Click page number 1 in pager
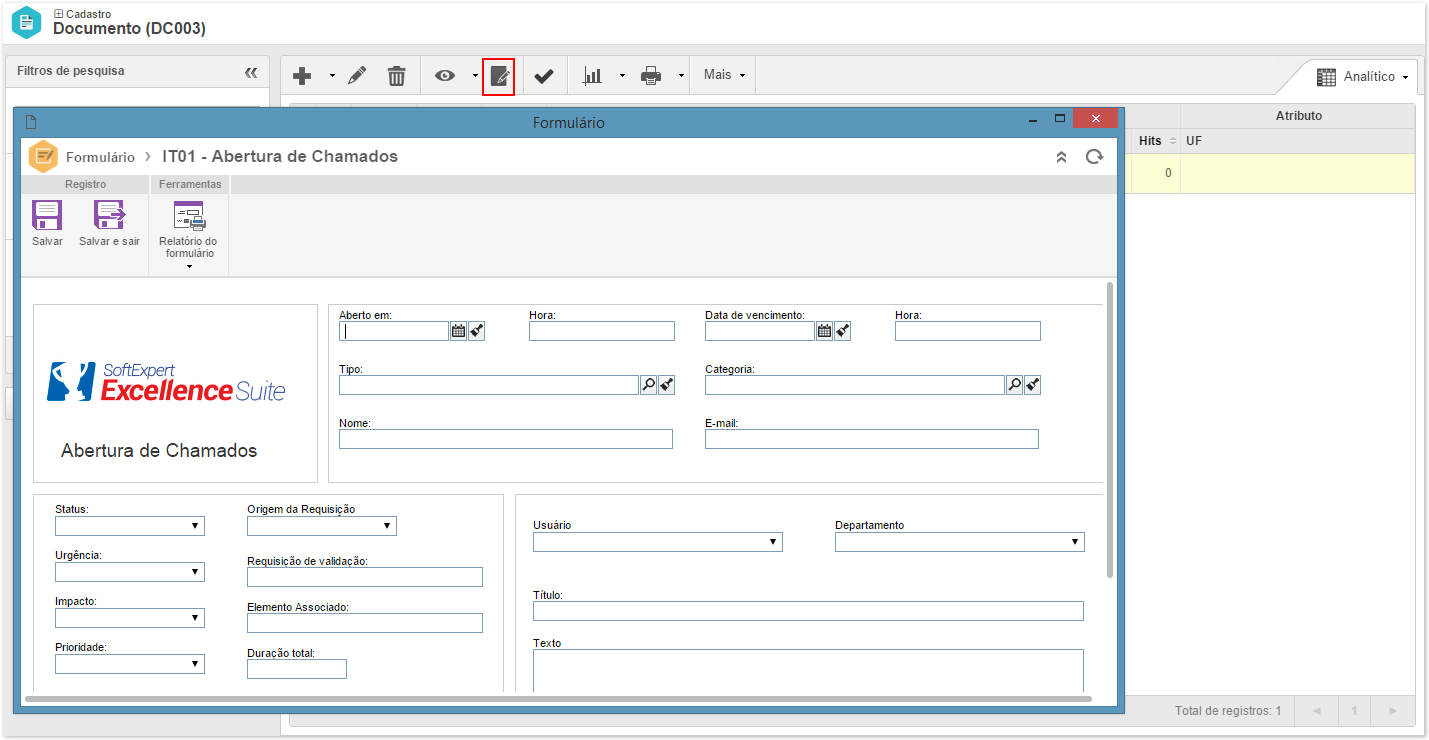The width and height of the screenshot is (1429, 740). [x=1354, y=711]
